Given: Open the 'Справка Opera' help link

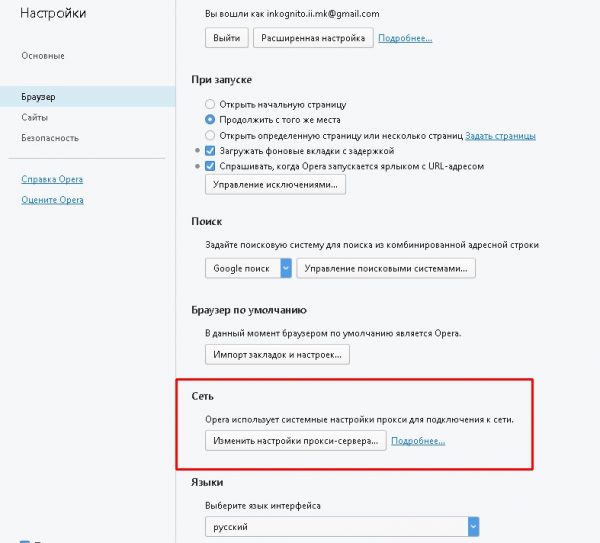Looking at the screenshot, I should (x=52, y=179).
